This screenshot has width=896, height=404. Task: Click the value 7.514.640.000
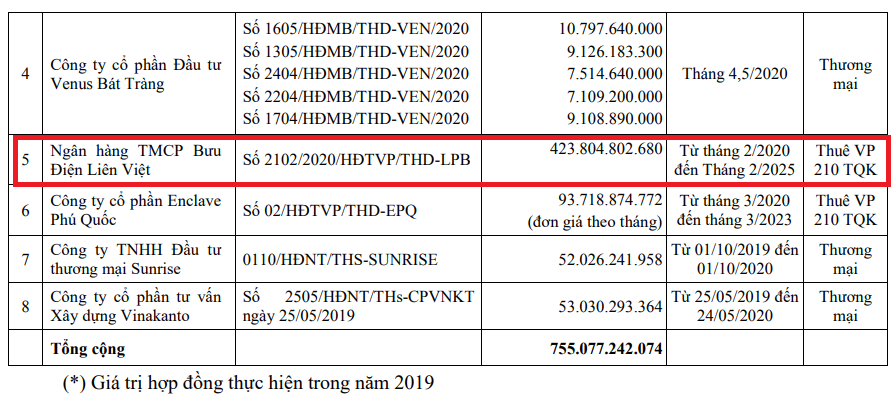click(614, 74)
